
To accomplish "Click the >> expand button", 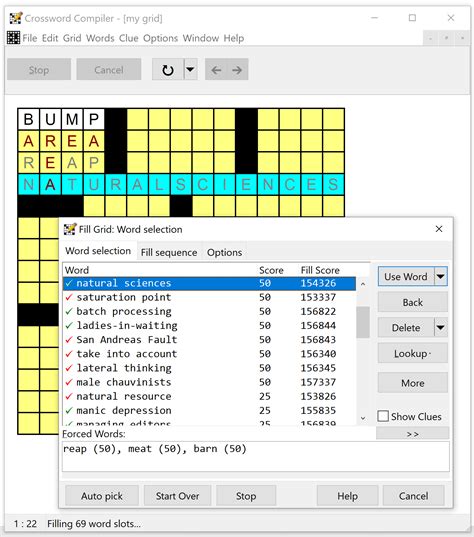I will (412, 434).
